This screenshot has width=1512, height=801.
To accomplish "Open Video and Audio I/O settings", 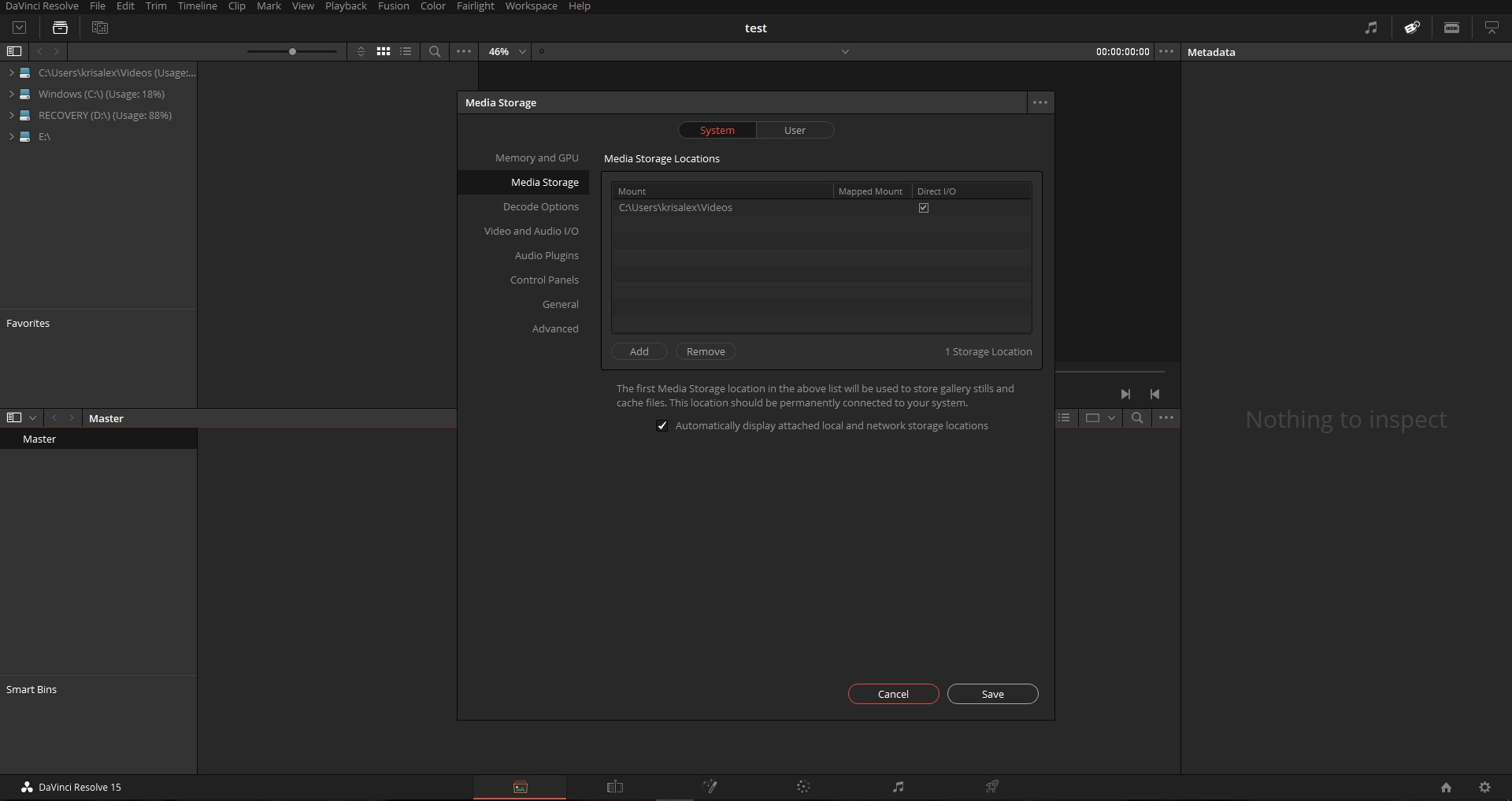I will click(x=532, y=231).
